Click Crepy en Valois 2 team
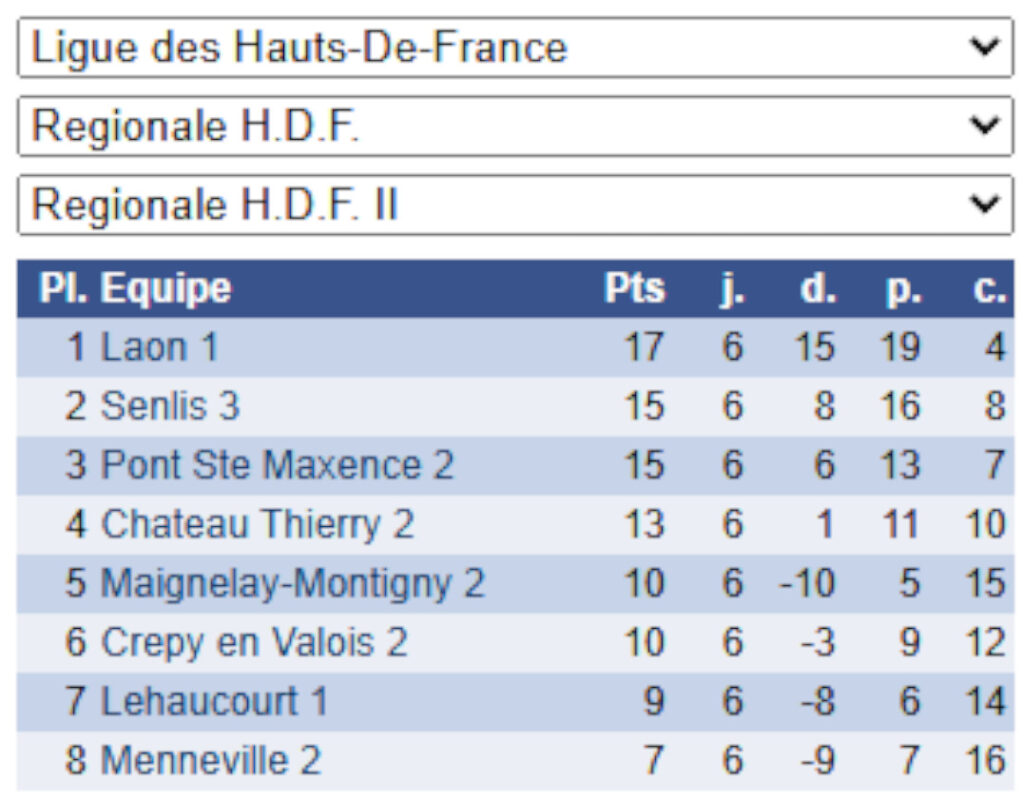This screenshot has width=1024, height=802. pyautogui.click(x=254, y=642)
